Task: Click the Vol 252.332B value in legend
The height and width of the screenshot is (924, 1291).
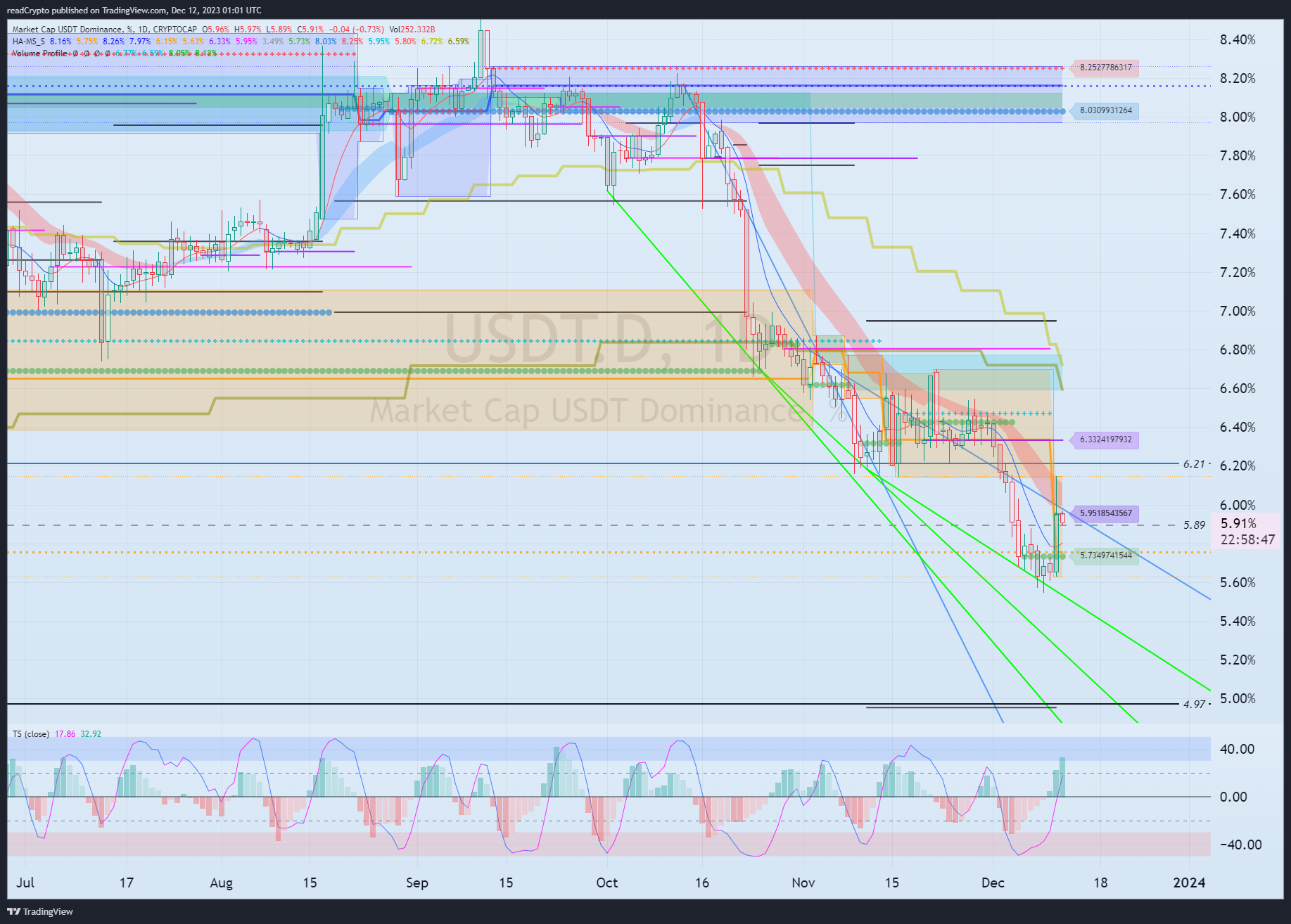Action: 412,30
